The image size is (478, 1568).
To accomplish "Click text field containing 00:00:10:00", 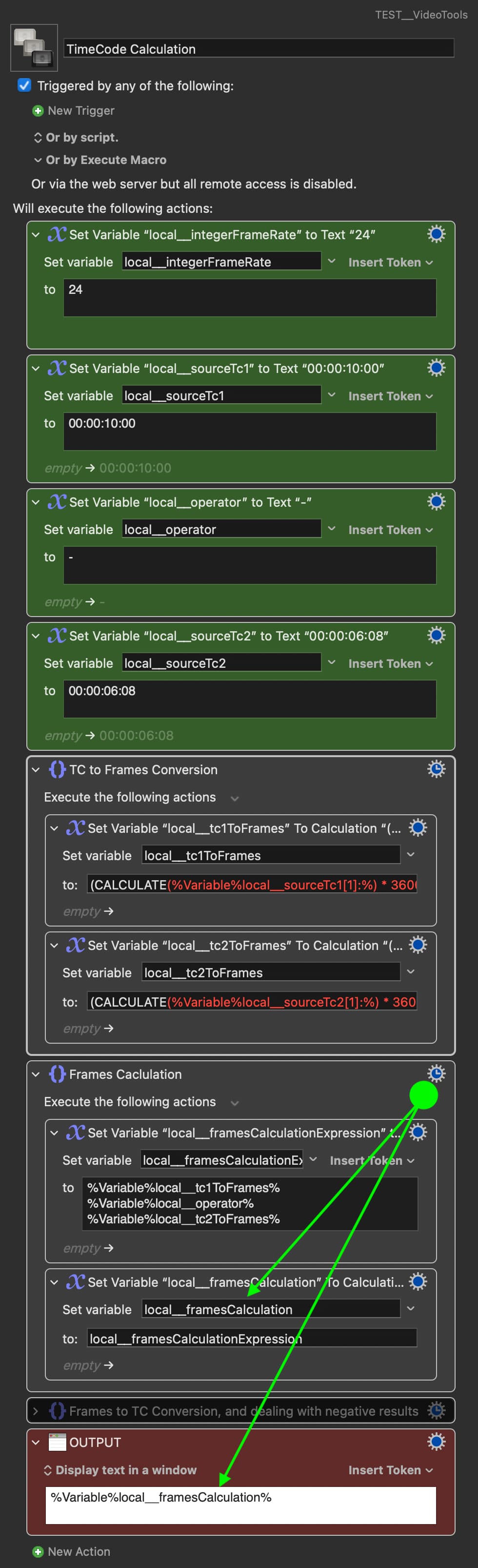I will click(x=249, y=431).
